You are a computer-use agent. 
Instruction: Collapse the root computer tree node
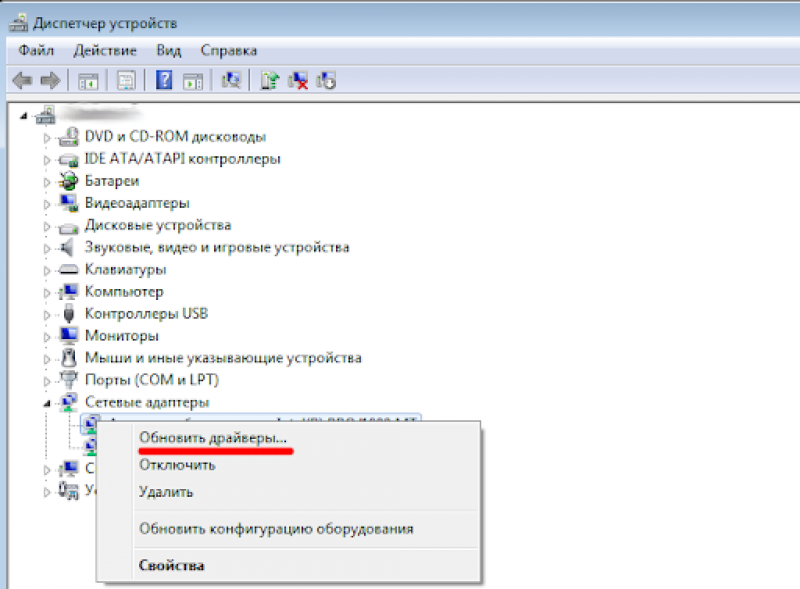[x=23, y=116]
